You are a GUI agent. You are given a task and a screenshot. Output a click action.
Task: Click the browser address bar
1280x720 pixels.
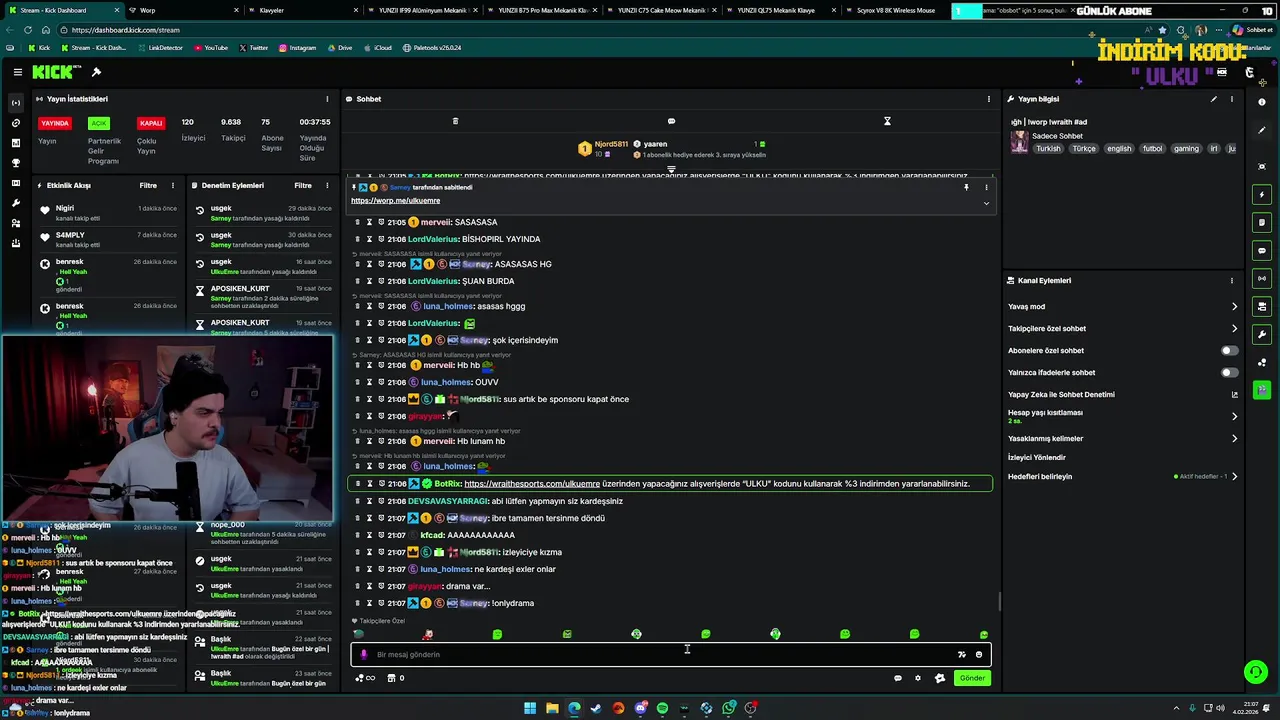(x=600, y=30)
